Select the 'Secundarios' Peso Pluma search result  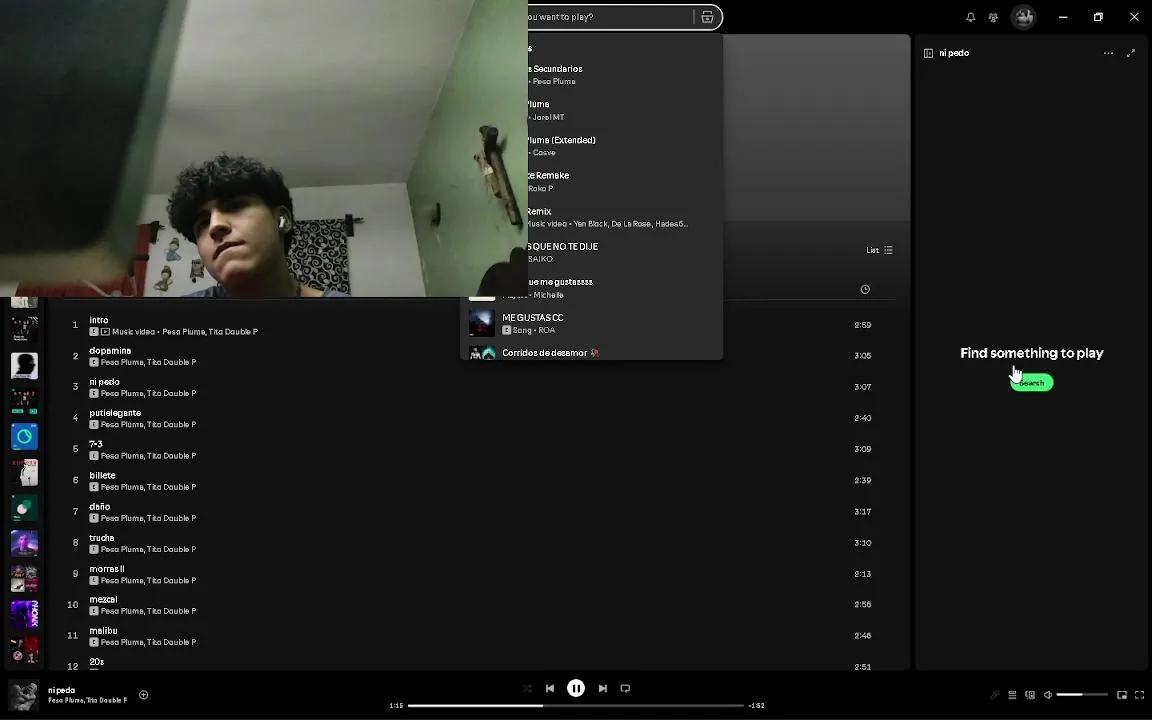click(x=624, y=75)
